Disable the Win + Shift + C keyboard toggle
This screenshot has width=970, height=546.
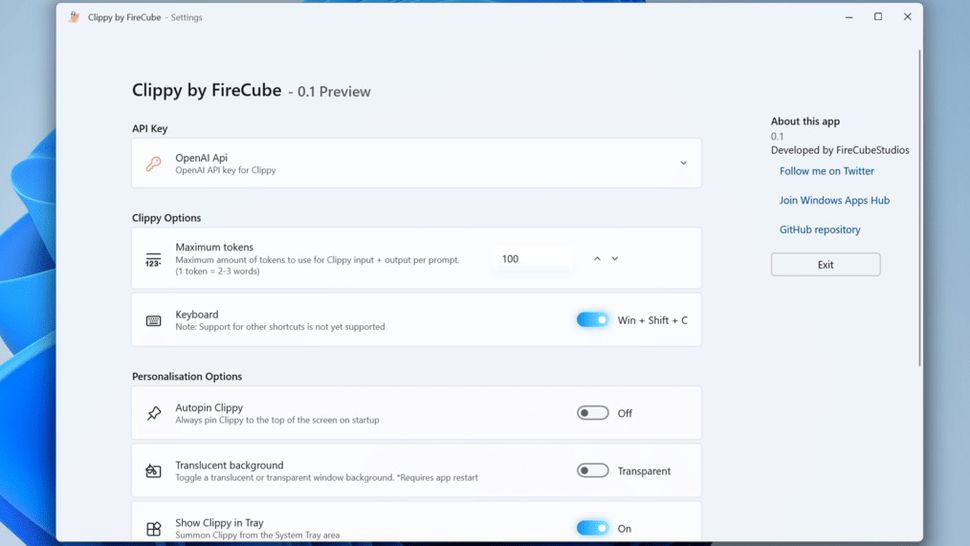[592, 320]
